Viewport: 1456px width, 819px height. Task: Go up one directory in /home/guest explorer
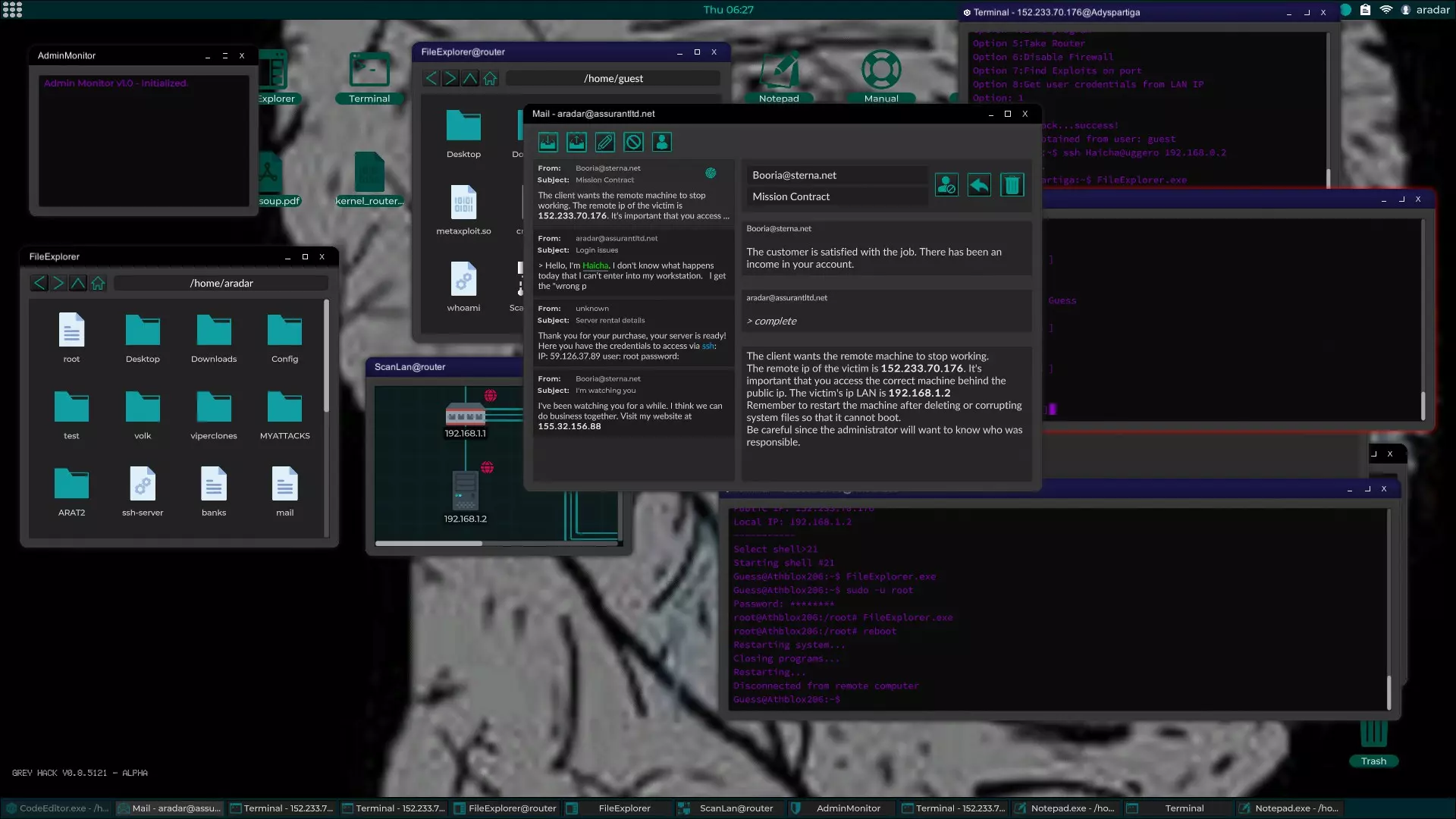pos(470,78)
